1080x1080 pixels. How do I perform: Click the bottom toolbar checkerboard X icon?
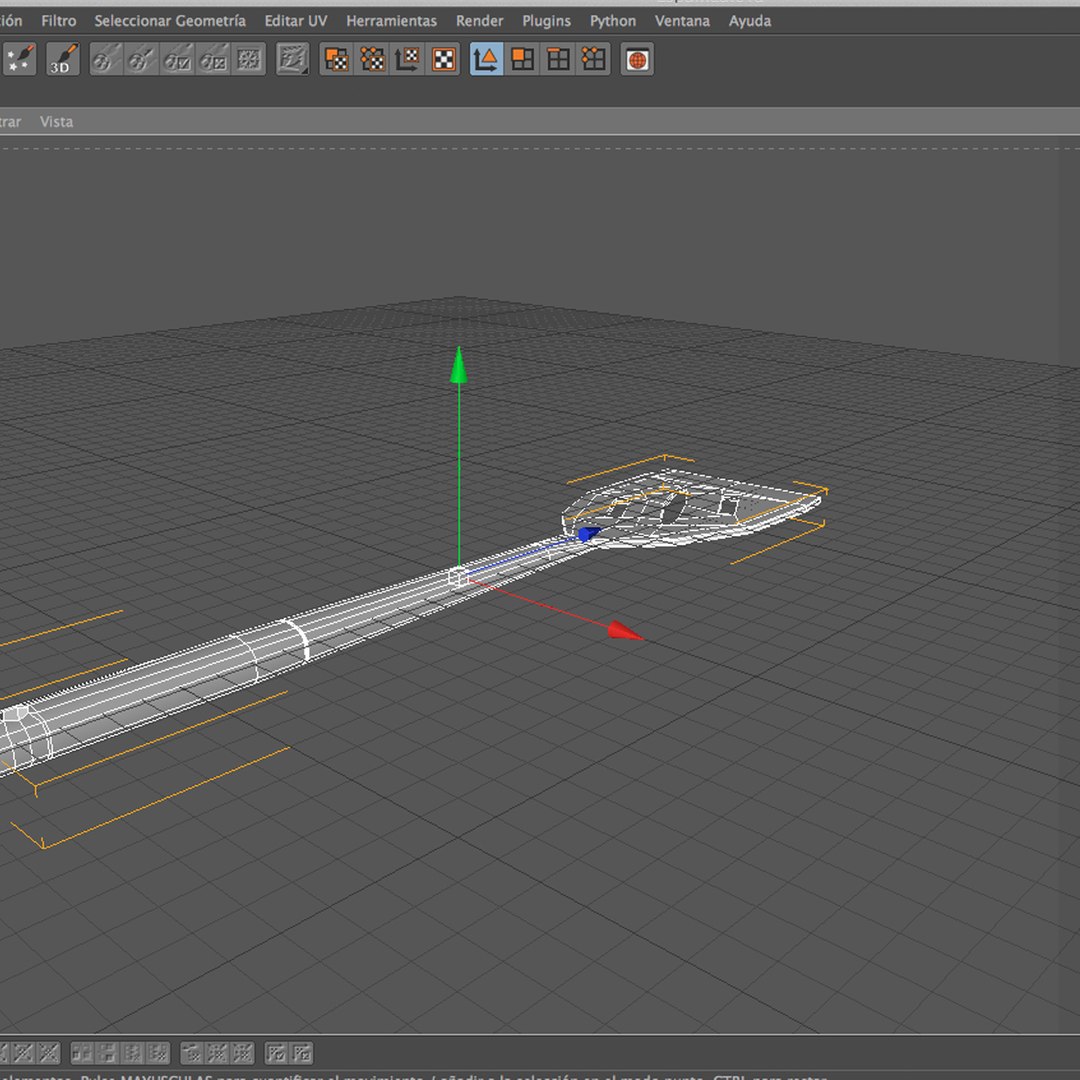pyautogui.click(x=302, y=1053)
